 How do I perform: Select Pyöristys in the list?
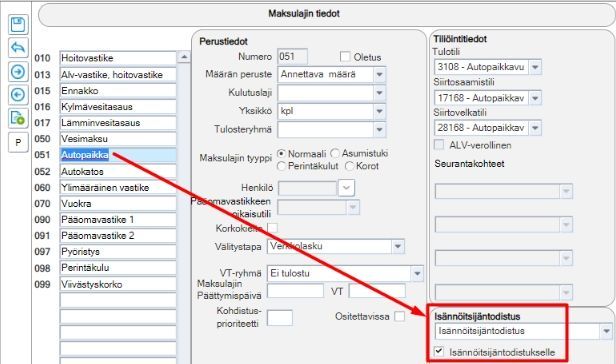(x=118, y=252)
